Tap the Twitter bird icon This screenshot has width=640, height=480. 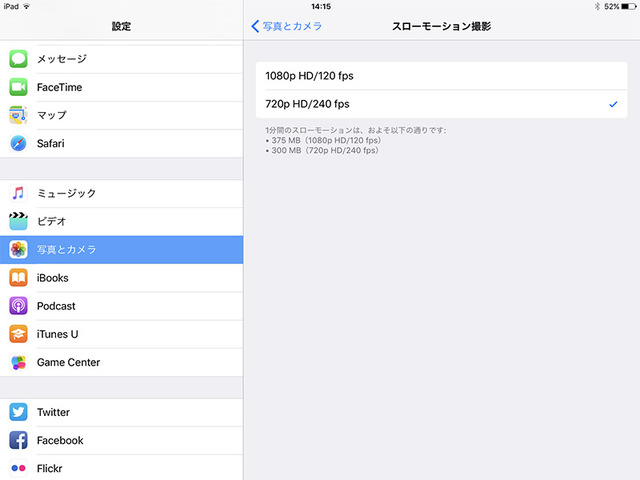point(18,412)
